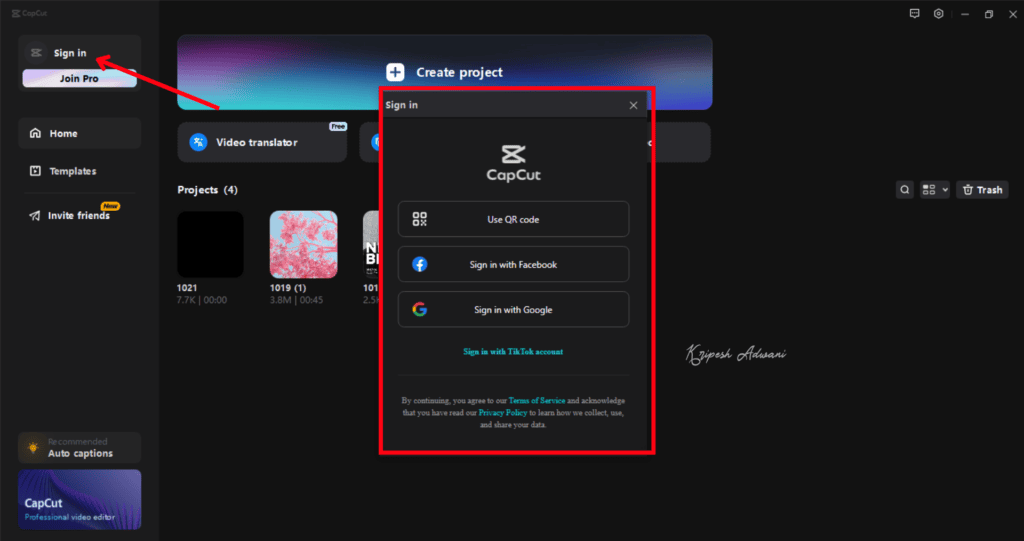Open project thumbnail 1021
The height and width of the screenshot is (541, 1024).
210,244
